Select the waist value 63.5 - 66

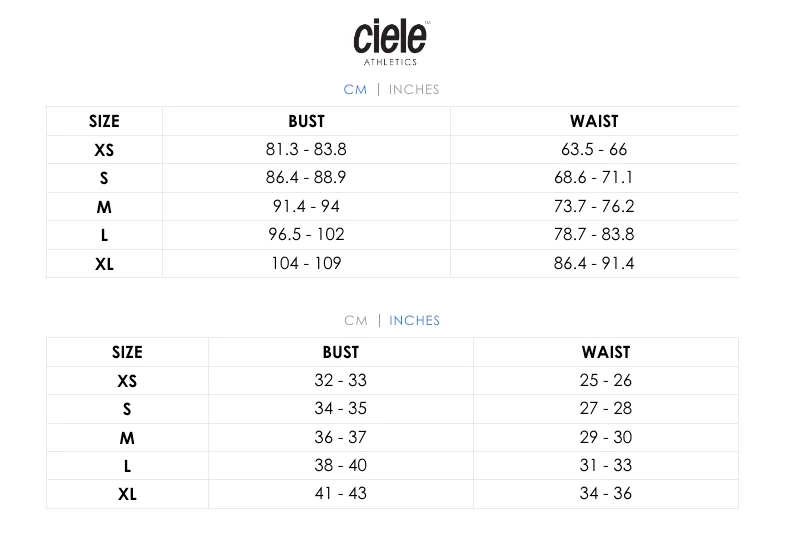[594, 149]
